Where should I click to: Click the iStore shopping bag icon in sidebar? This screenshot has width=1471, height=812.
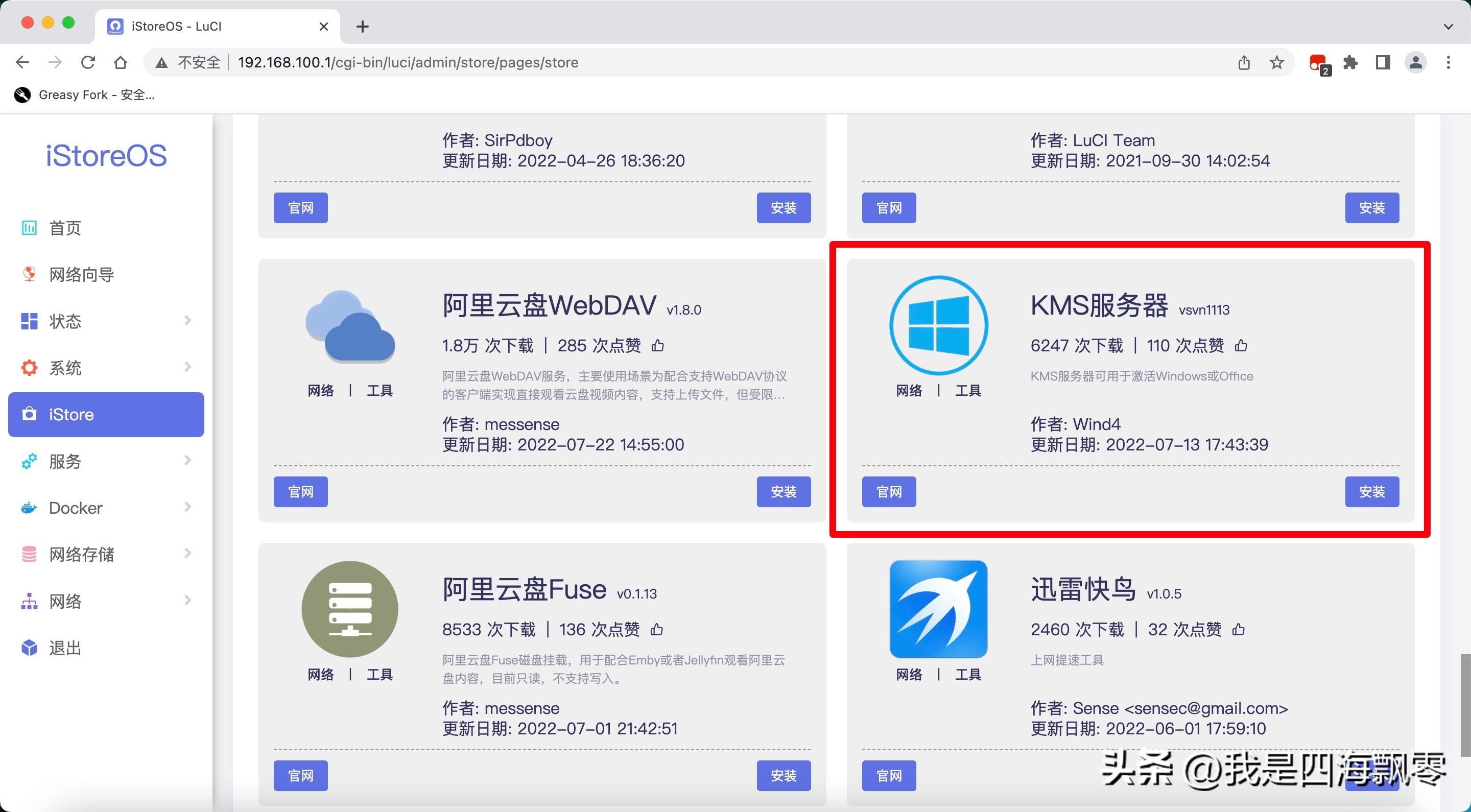[x=29, y=415]
